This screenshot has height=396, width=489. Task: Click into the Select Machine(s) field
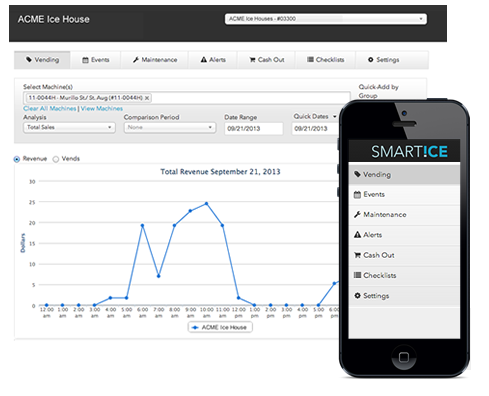(187, 98)
